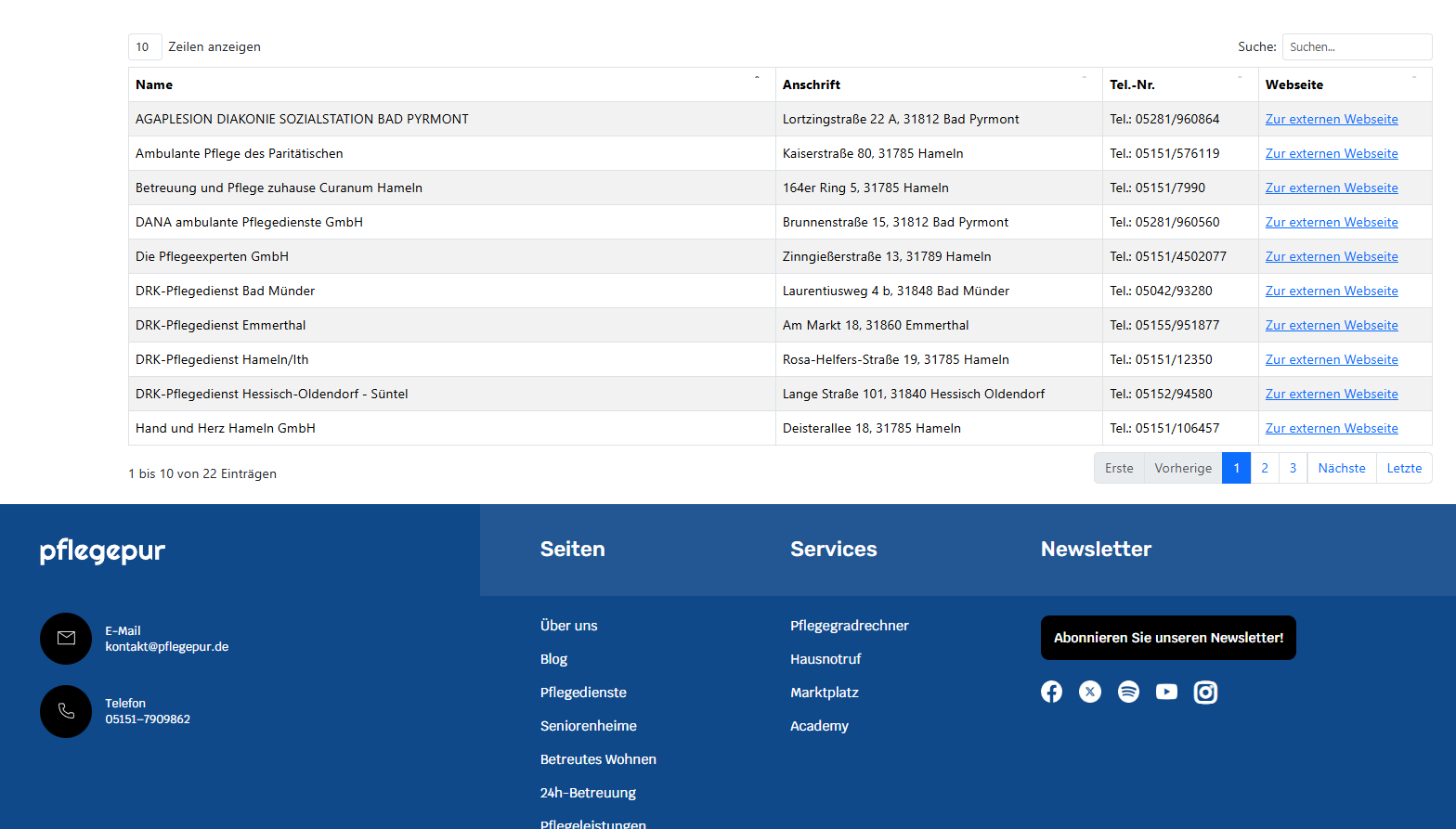Click the Letzte pagination button
Viewport: 1456px width, 829px height.
click(1404, 468)
